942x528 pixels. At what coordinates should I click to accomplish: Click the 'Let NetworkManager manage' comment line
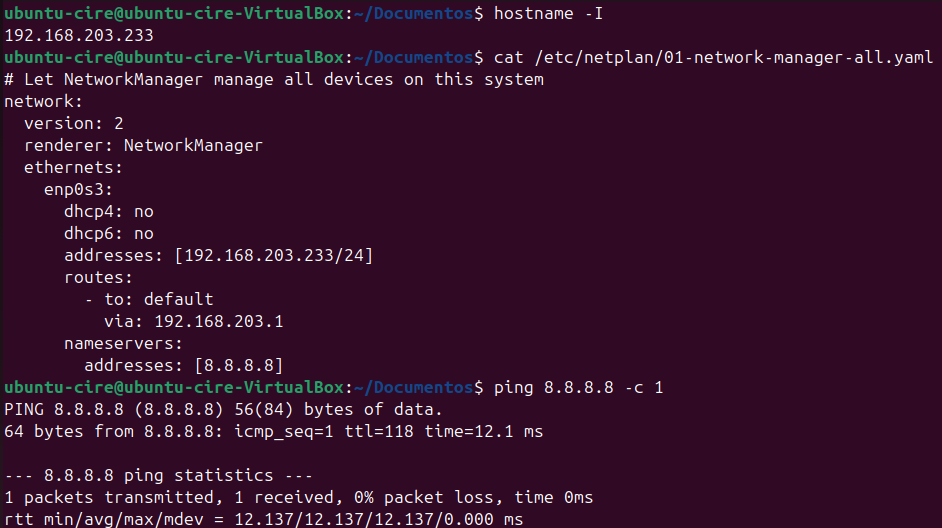274,79
